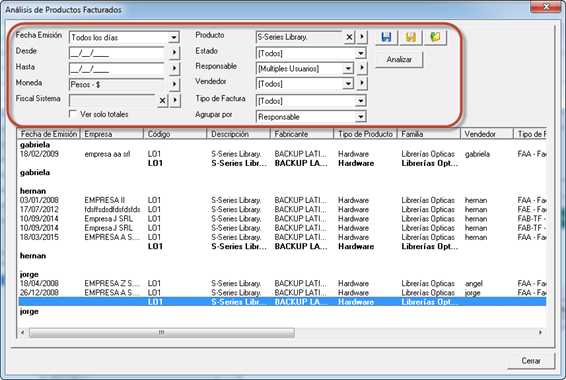This screenshot has height=380, width=566.
Task: Click the highlighted blue total row
Action: pos(282,302)
